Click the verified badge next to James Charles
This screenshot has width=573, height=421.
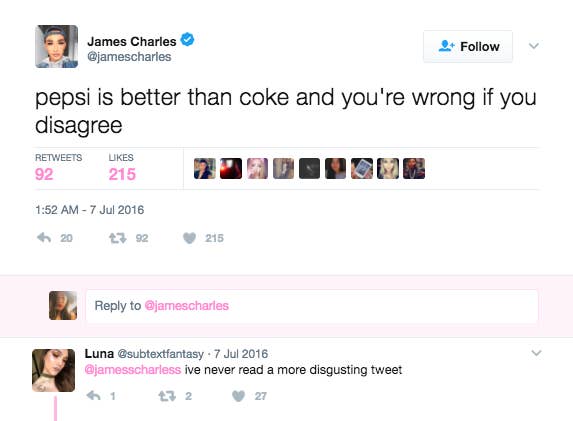coord(187,39)
